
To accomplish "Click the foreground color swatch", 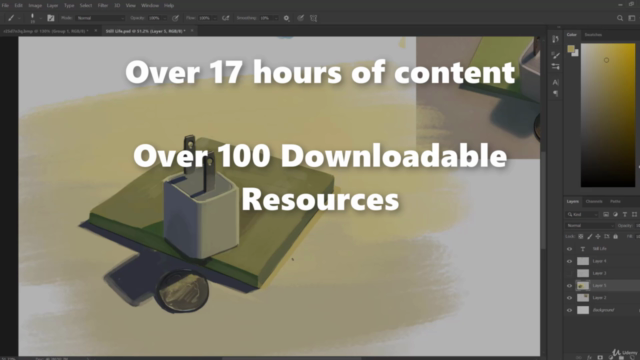I will (571, 49).
